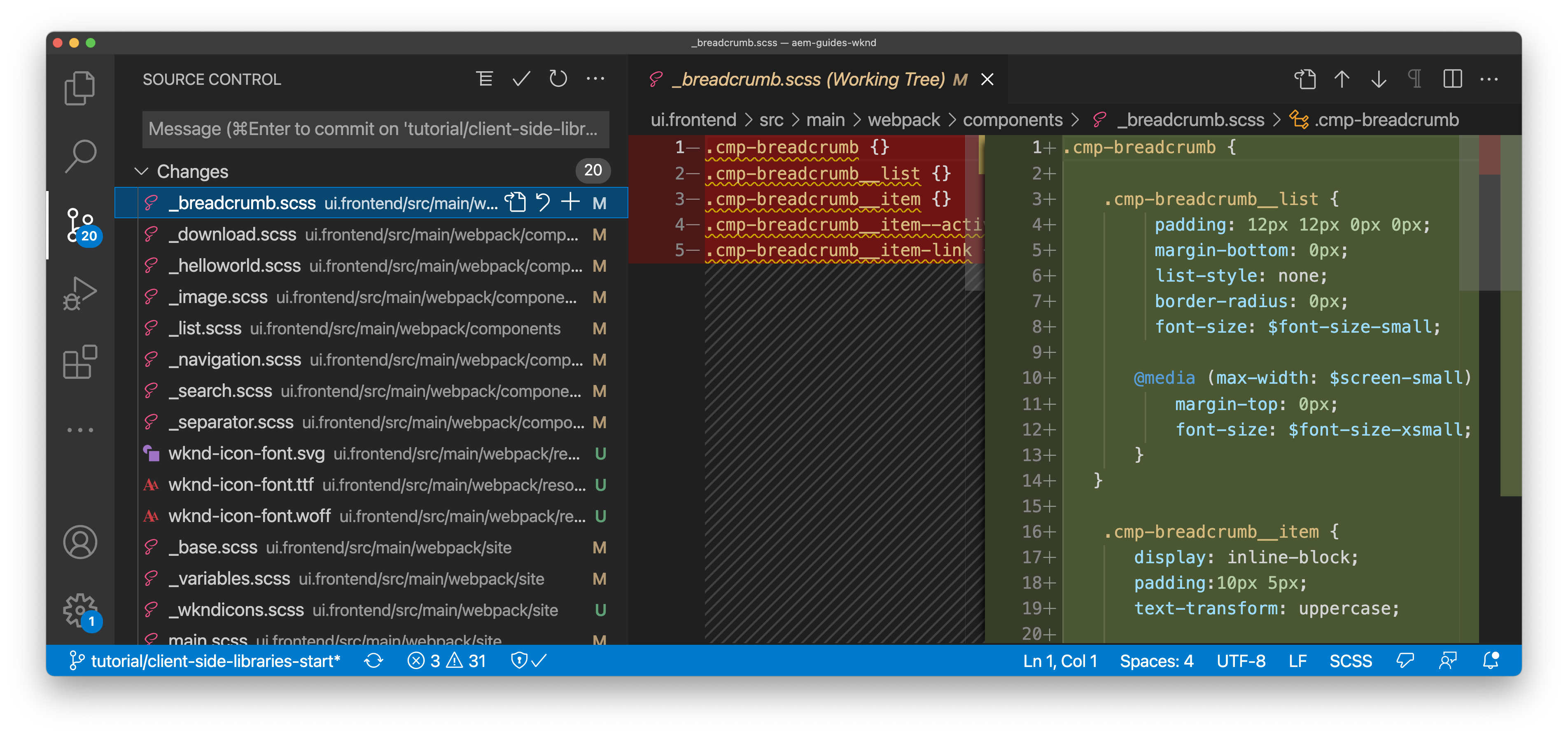Open notifications bell in status bar
The image size is (1568, 737).
coord(1491,661)
